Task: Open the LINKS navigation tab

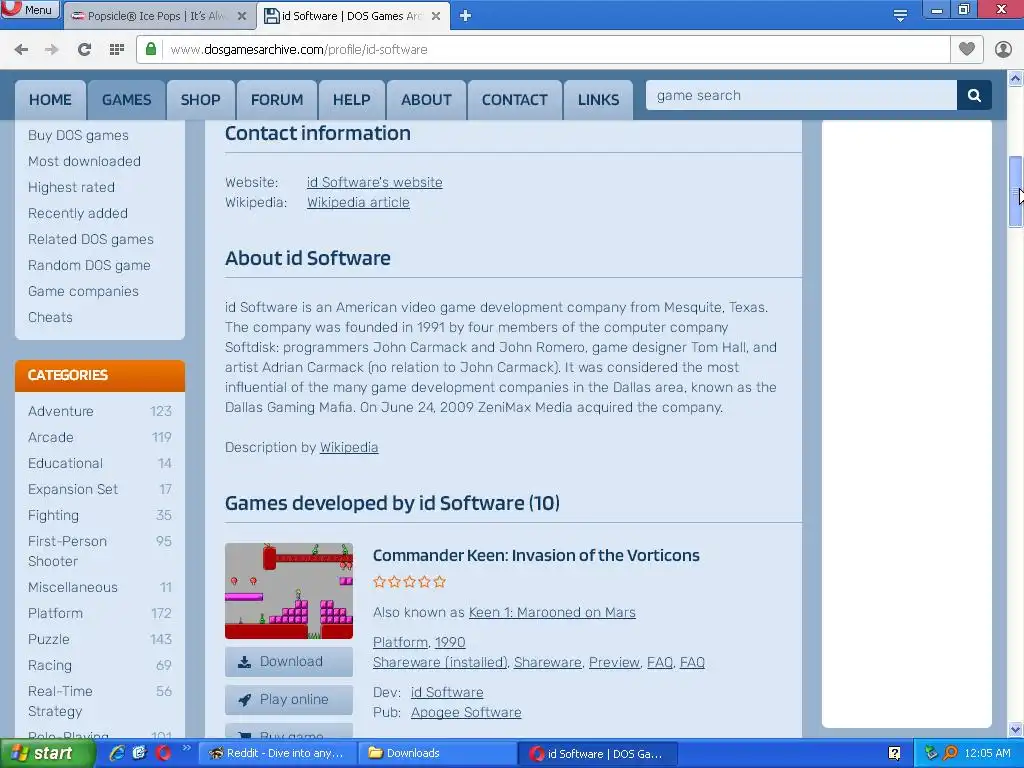Action: [598, 100]
